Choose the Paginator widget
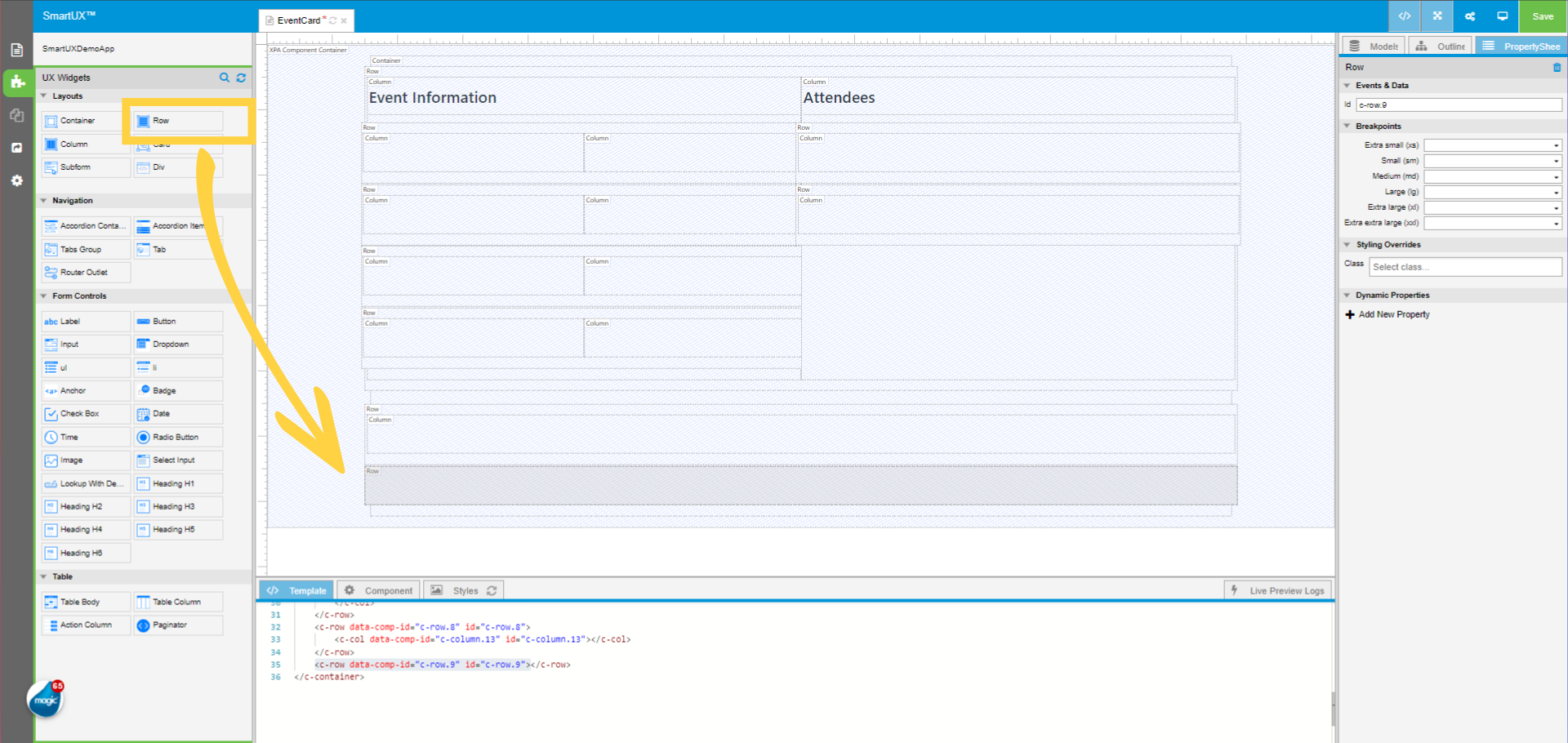The height and width of the screenshot is (743, 1568). pos(177,625)
